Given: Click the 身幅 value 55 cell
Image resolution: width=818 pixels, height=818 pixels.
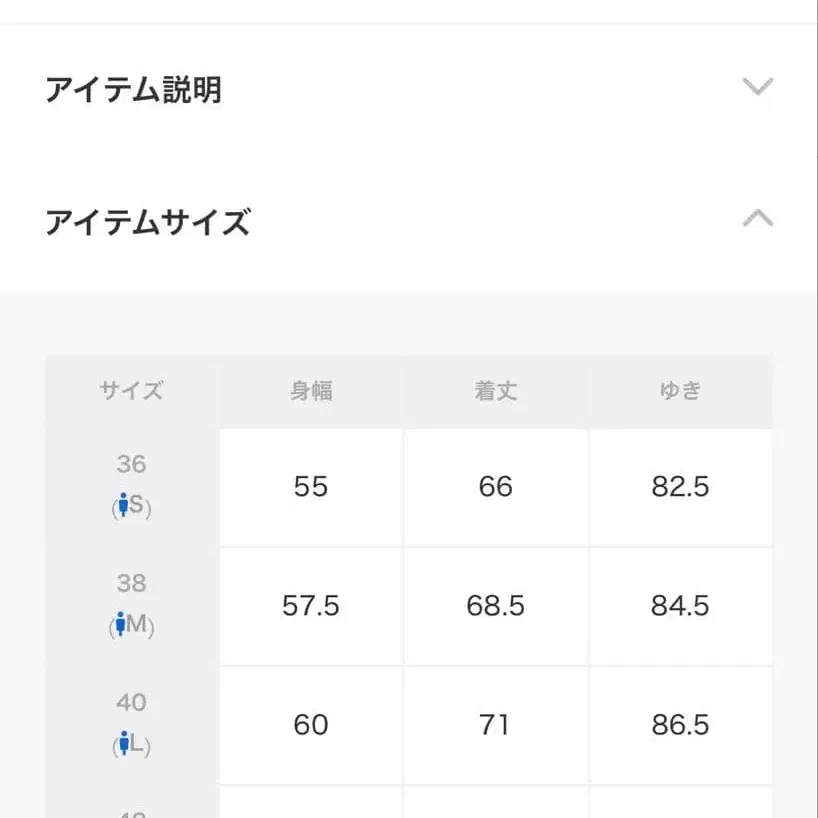Looking at the screenshot, I should (x=311, y=486).
